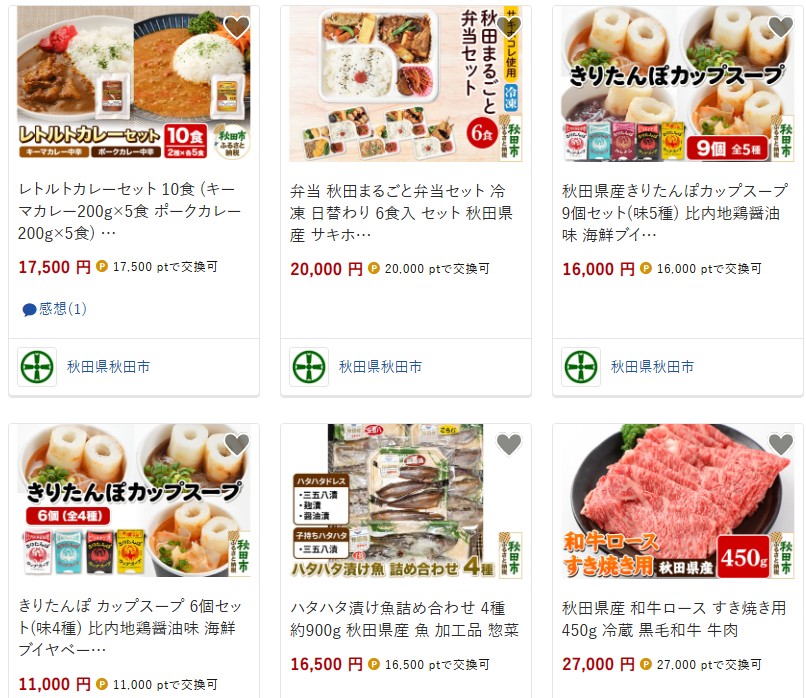Click Akita city emblem under 9-piece soup
The width and height of the screenshot is (806, 698).
coord(581,367)
